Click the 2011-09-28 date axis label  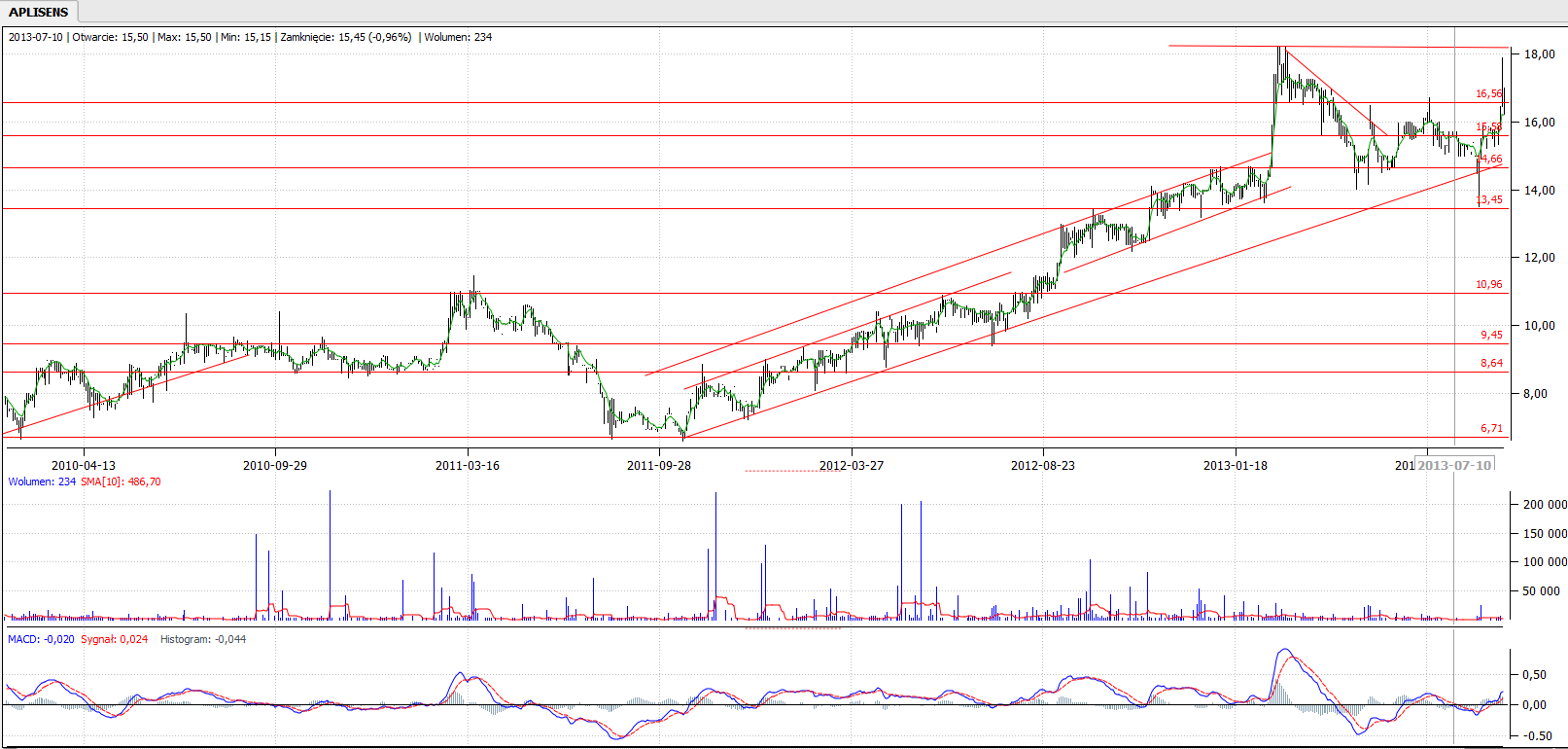(x=659, y=466)
